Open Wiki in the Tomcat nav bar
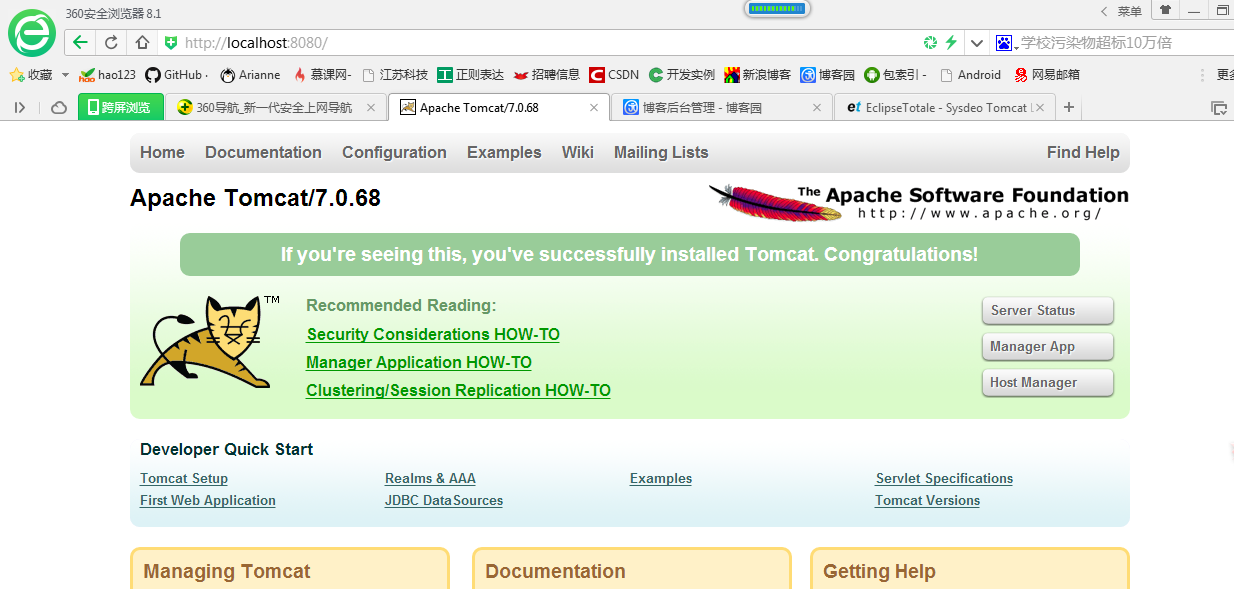The height and width of the screenshot is (589, 1234). pos(578,152)
